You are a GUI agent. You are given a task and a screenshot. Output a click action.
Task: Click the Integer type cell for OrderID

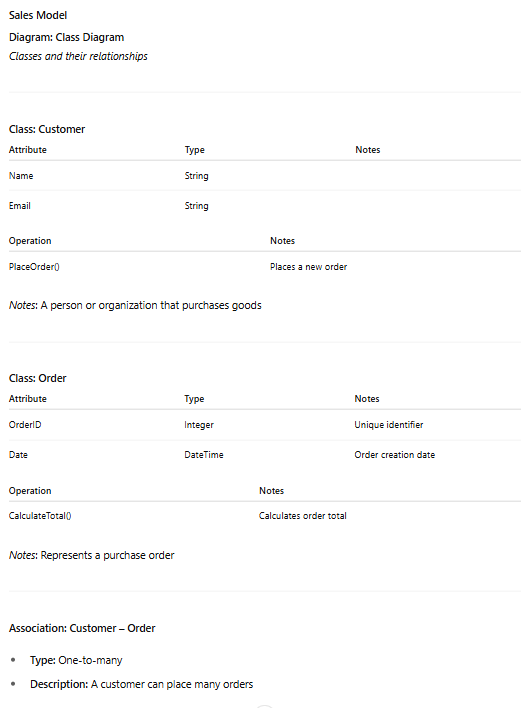coord(199,425)
